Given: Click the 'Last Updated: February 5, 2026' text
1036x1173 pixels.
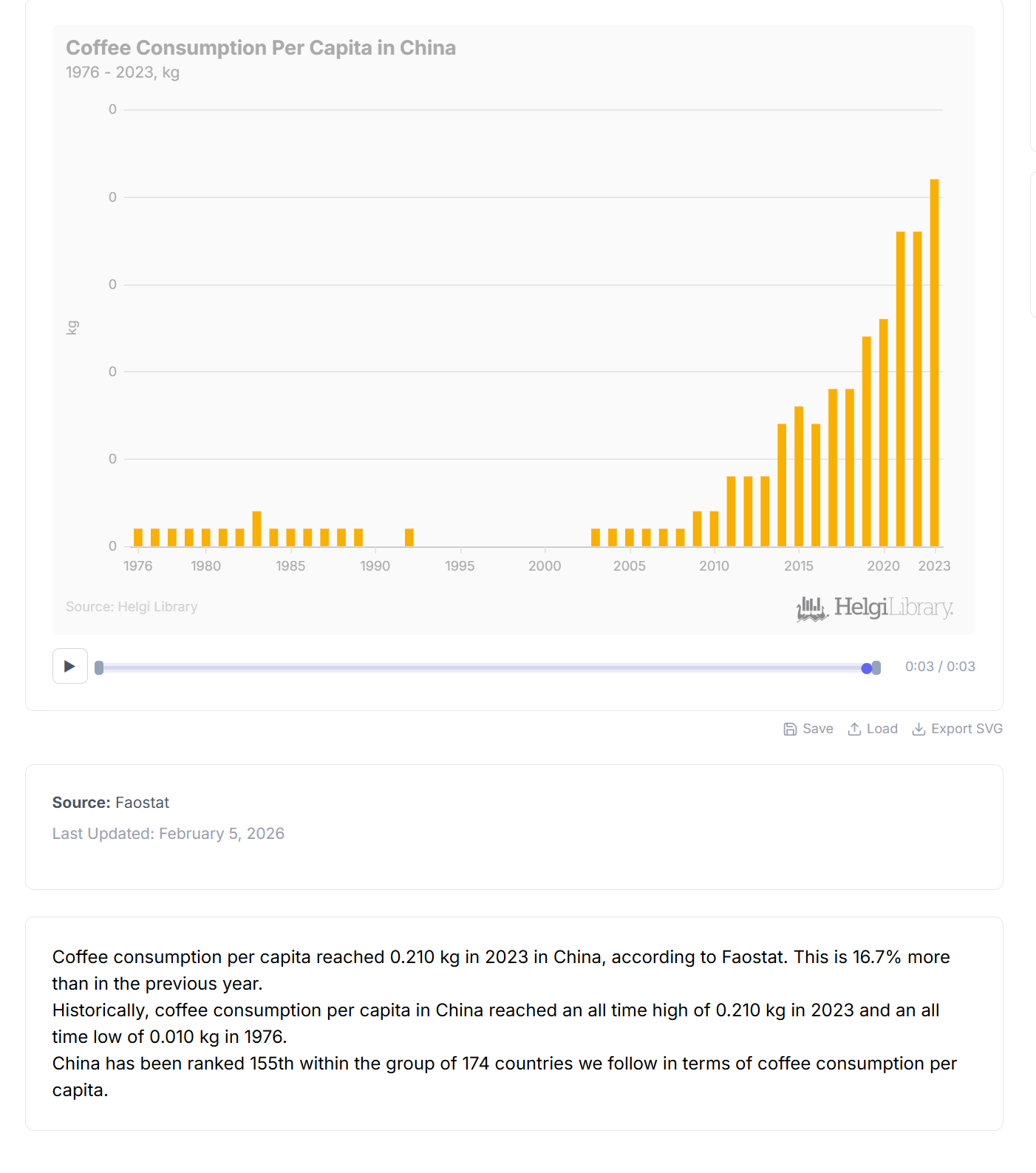Looking at the screenshot, I should coord(168,834).
